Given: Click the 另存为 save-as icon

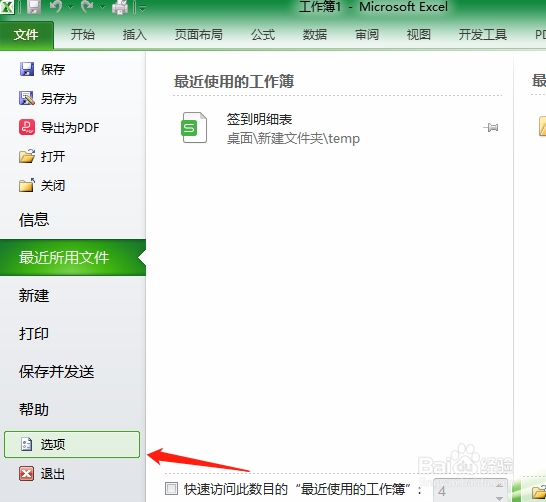Looking at the screenshot, I should pos(27,98).
